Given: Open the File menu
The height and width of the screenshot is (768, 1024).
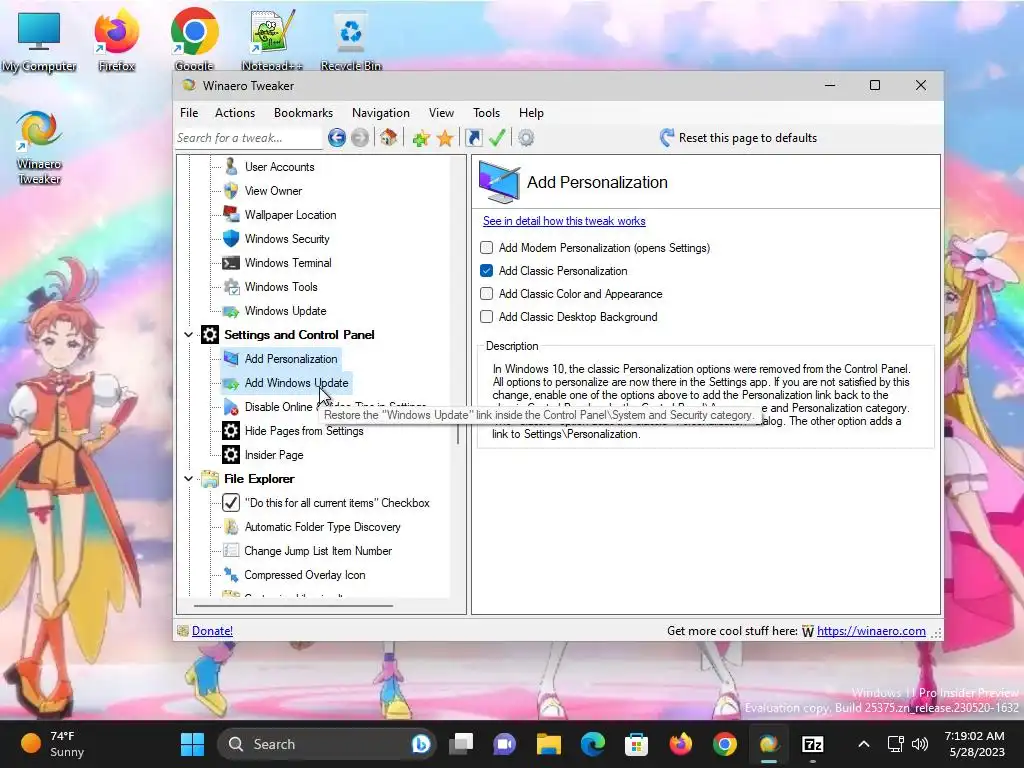Looking at the screenshot, I should tap(189, 113).
